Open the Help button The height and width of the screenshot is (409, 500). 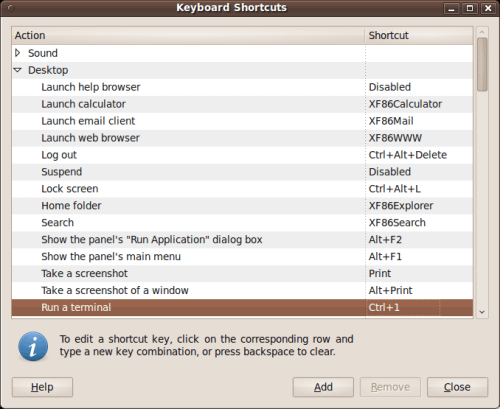[42, 387]
